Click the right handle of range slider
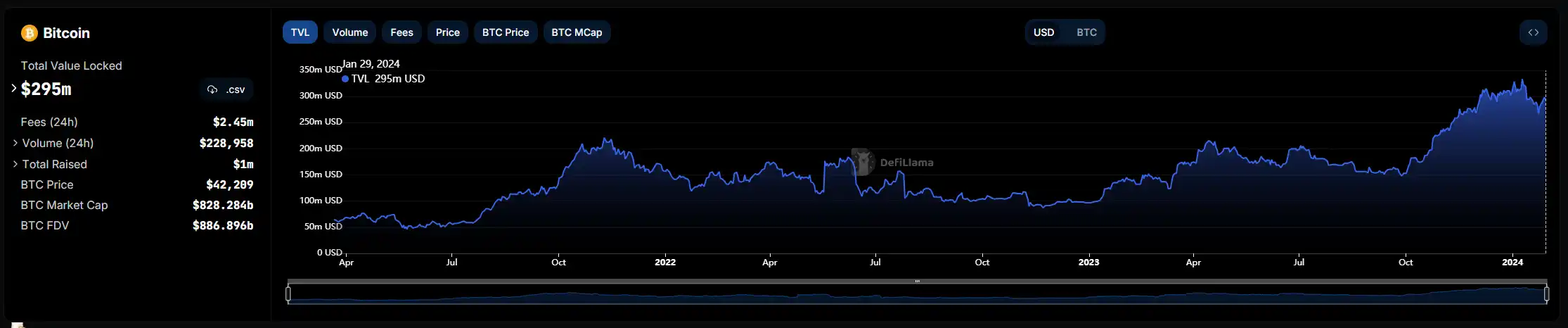Viewport: 1568px width, 328px height. pos(1546,294)
